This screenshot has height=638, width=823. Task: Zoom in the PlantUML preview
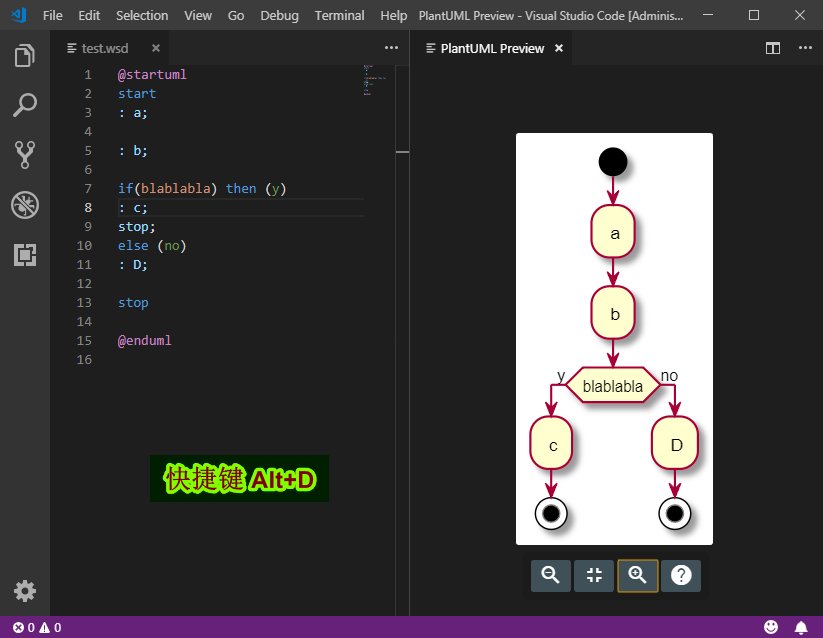click(x=637, y=576)
